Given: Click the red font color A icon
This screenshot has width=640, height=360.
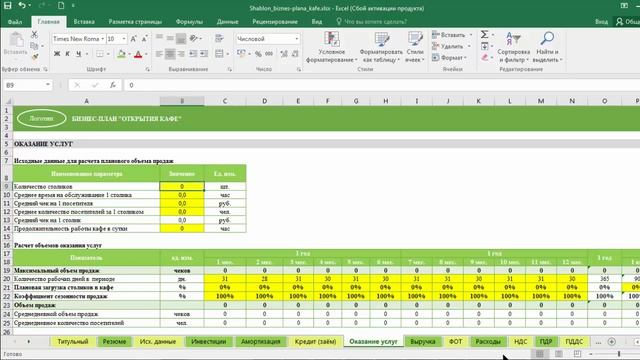Looking at the screenshot, I should pos(138,54).
